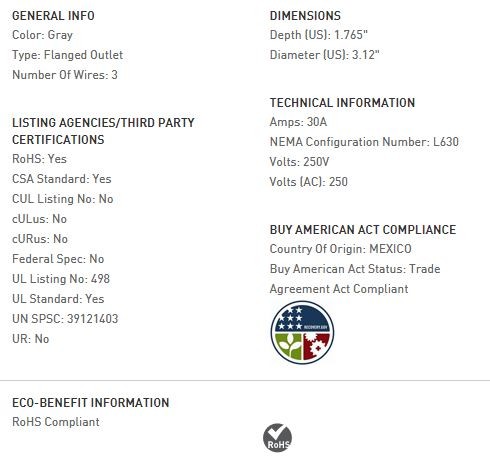Click the Color: Gray specification line
Screen dimensions: 490x470
(x=42, y=35)
